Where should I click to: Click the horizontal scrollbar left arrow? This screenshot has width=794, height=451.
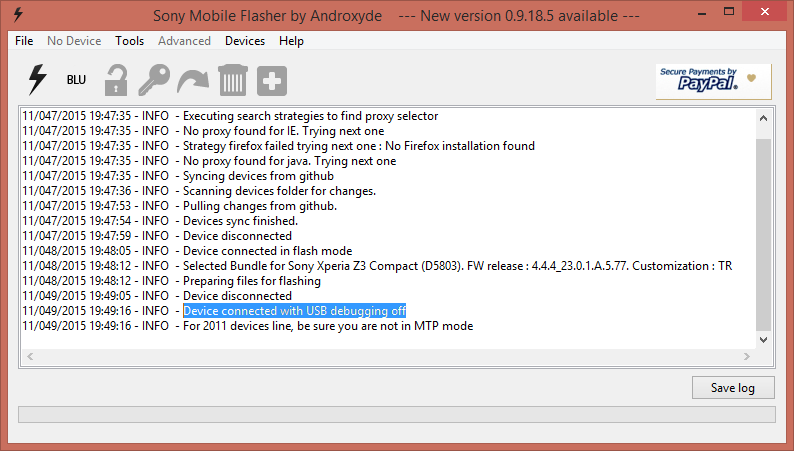(x=30, y=356)
